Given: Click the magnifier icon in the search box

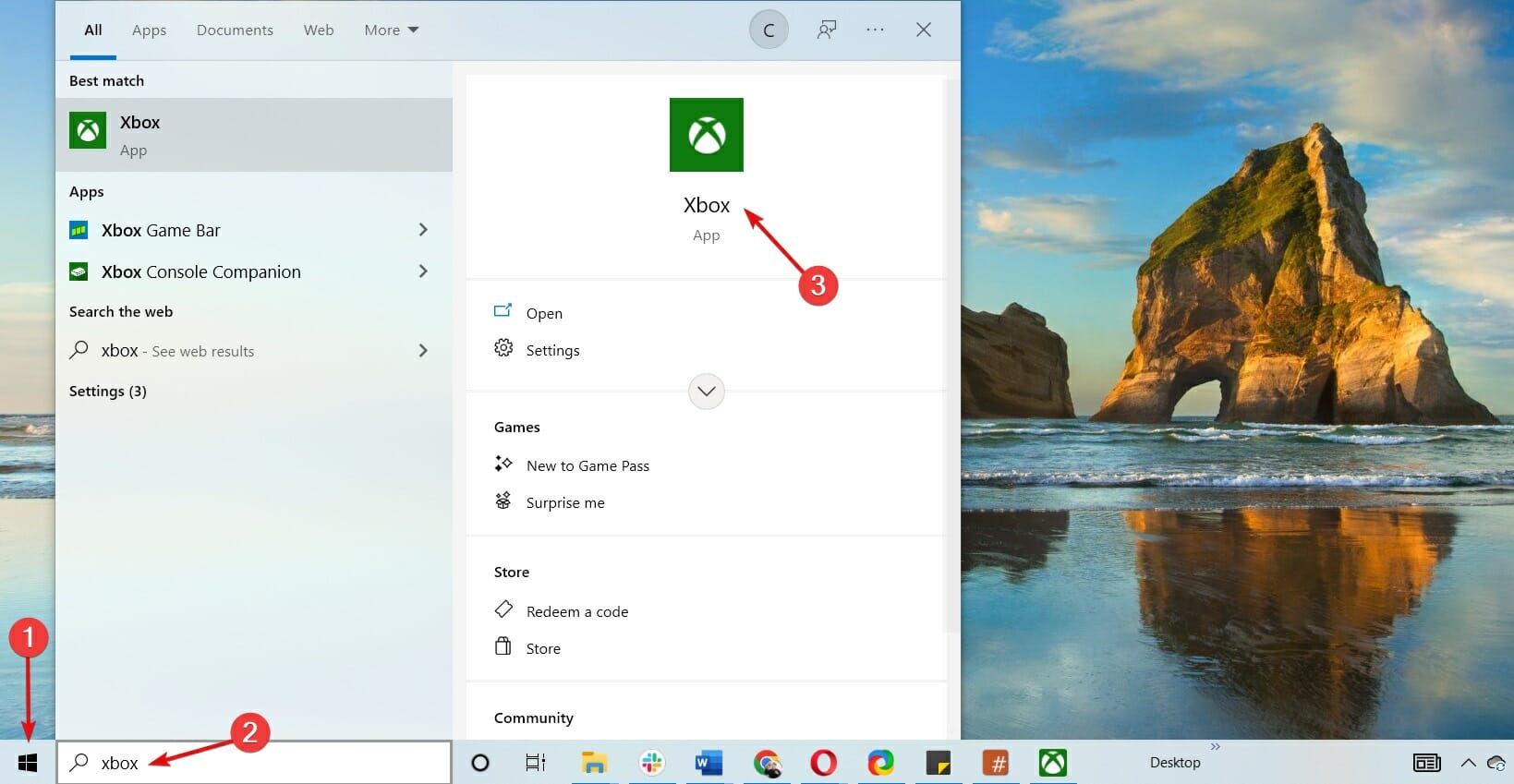Looking at the screenshot, I should 79,762.
